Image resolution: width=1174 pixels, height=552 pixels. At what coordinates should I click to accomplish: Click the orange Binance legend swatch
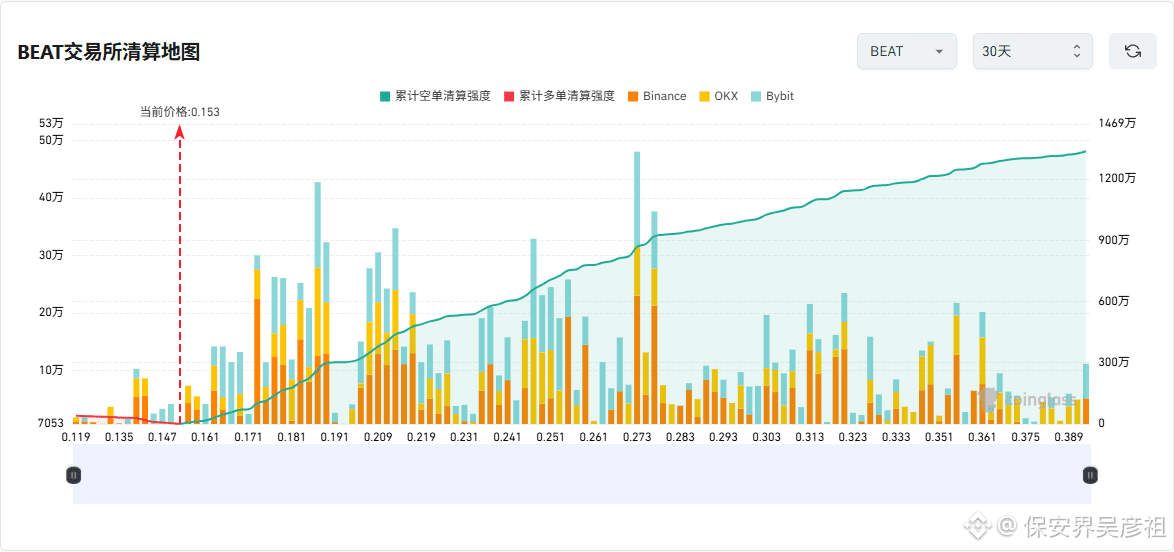633,96
